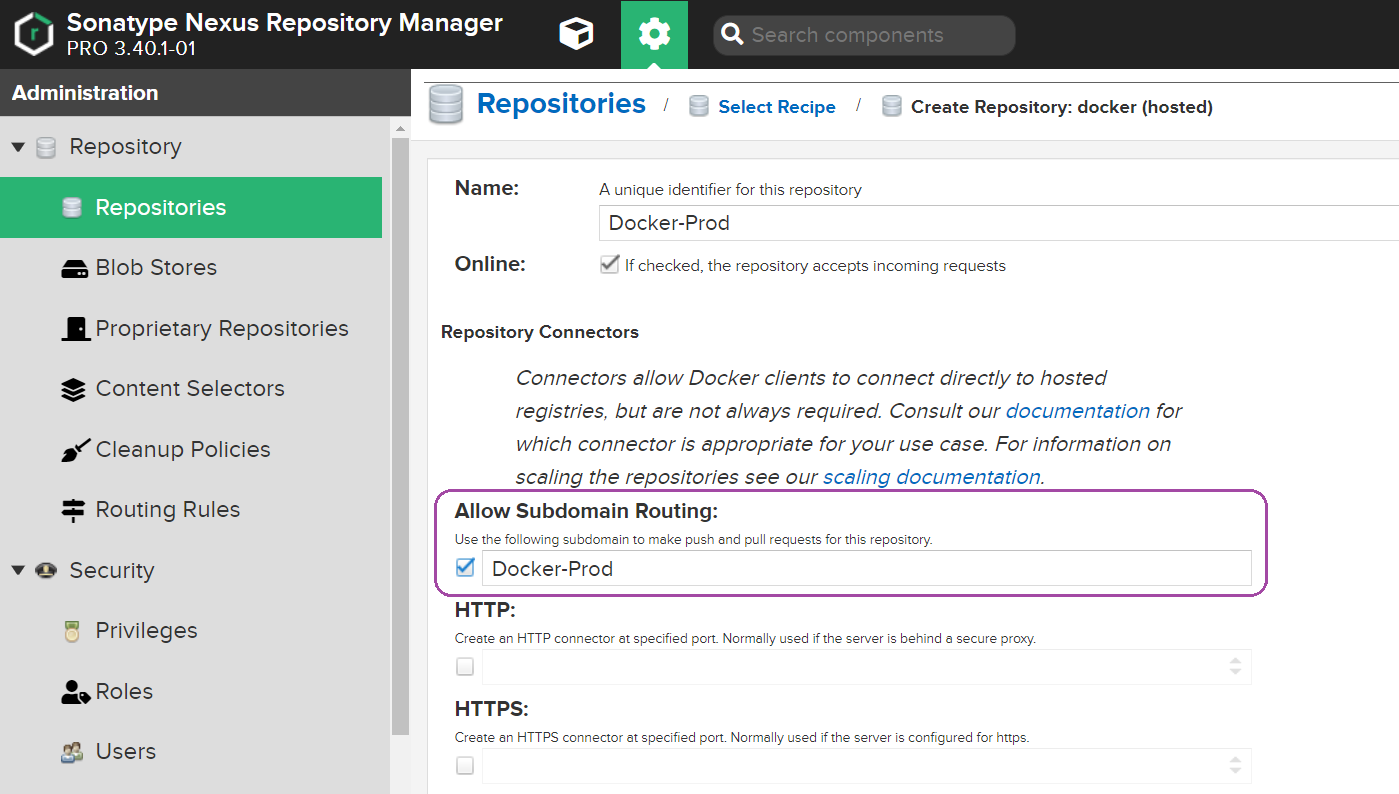Uncheck the Allow Subdomain Routing checkbox
Viewport: 1399px width, 794px height.
coord(465,568)
